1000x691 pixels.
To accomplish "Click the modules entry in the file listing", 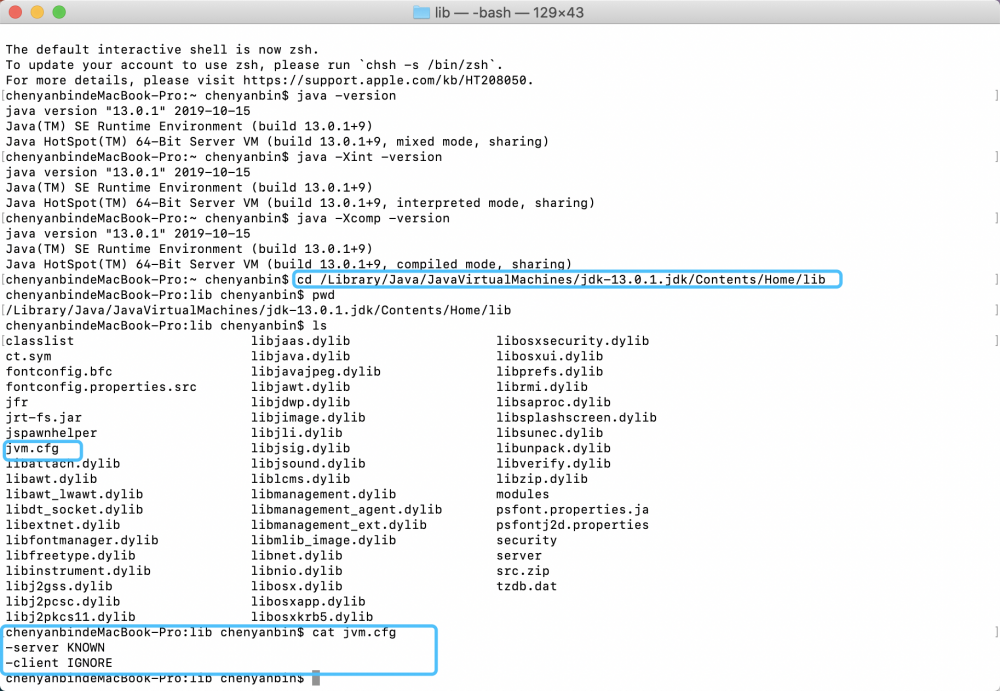I will (x=521, y=494).
